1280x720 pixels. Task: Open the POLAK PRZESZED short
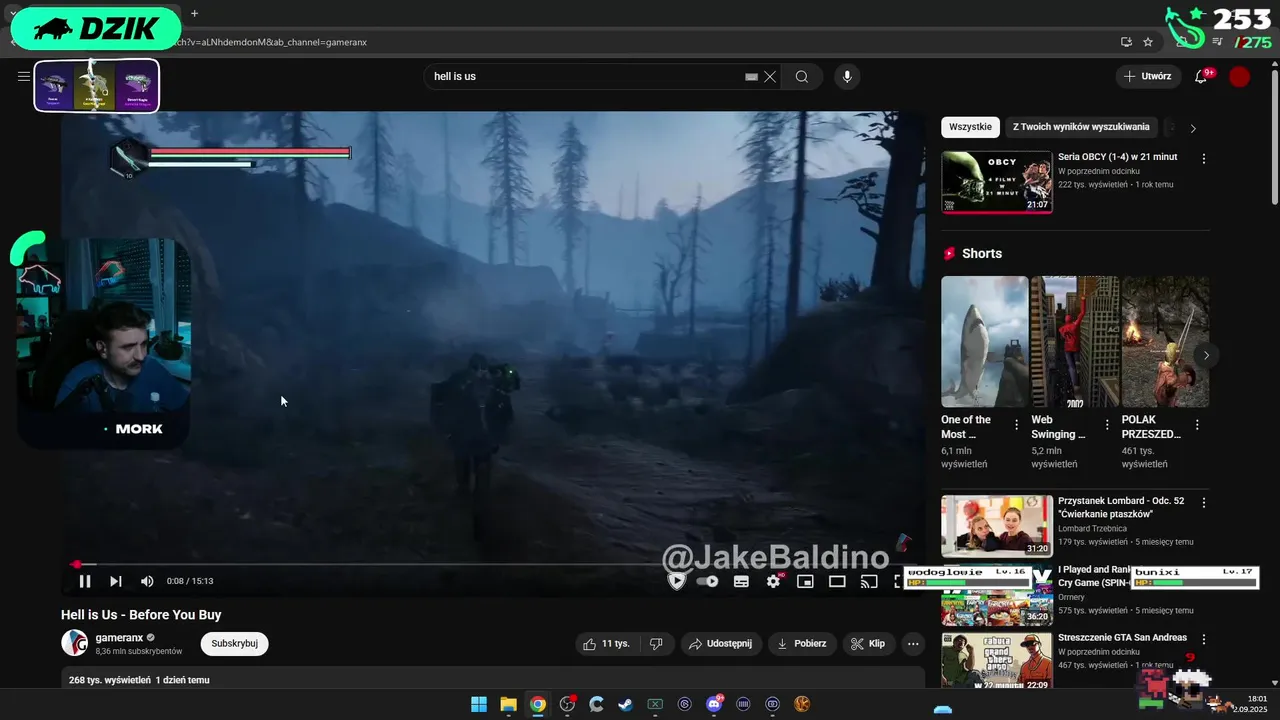pos(1165,342)
